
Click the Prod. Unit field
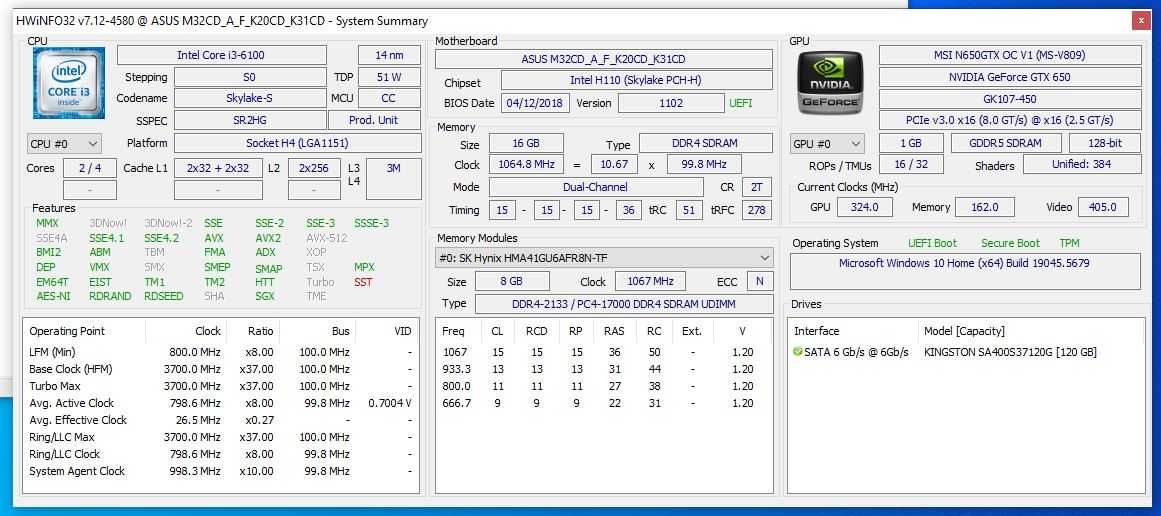374,120
